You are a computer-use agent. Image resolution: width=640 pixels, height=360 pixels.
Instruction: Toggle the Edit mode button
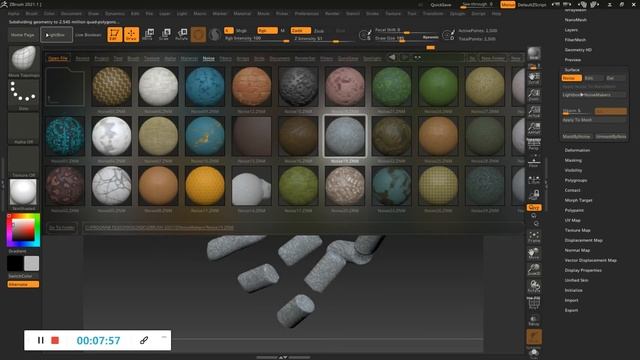(x=115, y=35)
